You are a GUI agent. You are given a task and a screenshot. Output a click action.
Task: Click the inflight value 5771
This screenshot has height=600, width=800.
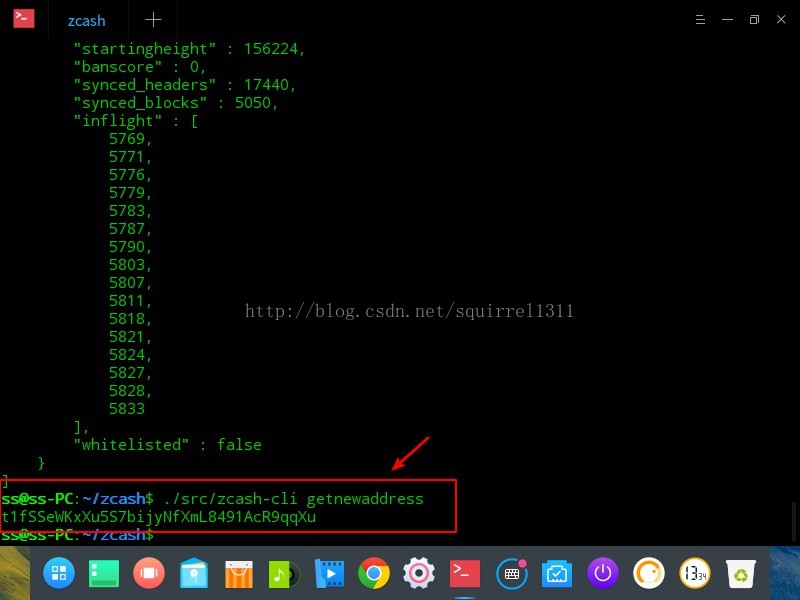[130, 157]
